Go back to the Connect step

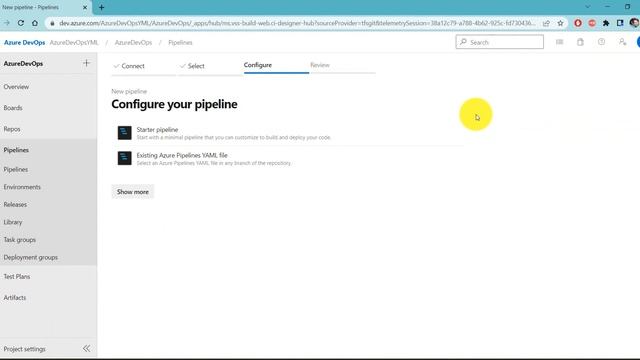click(x=144, y=66)
